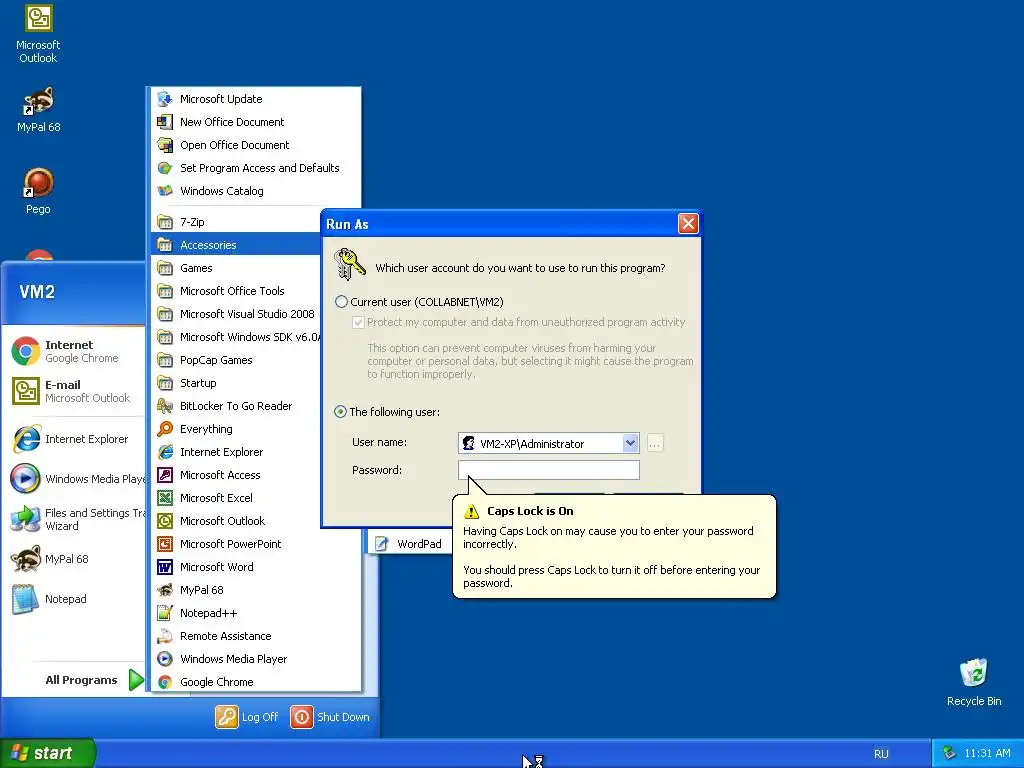The height and width of the screenshot is (768, 1024).
Task: Click the RU language indicator
Action: tap(881, 754)
